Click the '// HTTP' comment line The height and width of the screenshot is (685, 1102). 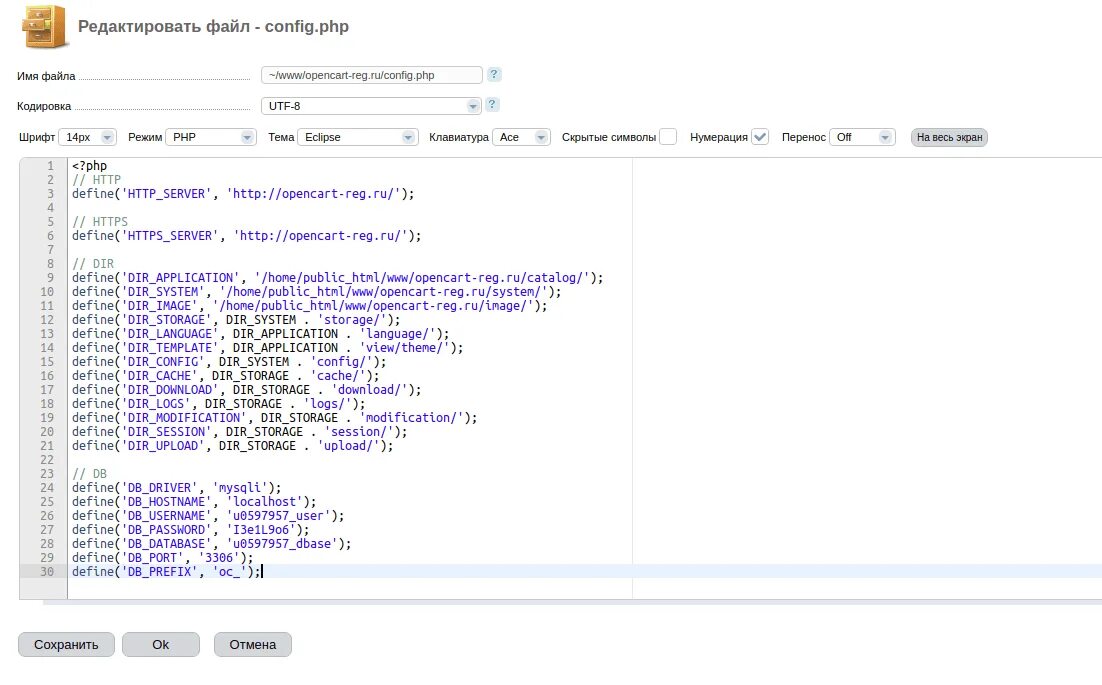(96, 180)
